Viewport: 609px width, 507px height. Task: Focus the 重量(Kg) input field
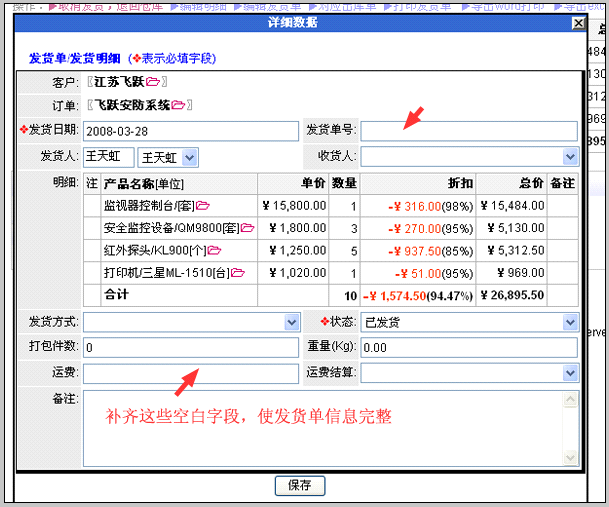click(x=468, y=348)
